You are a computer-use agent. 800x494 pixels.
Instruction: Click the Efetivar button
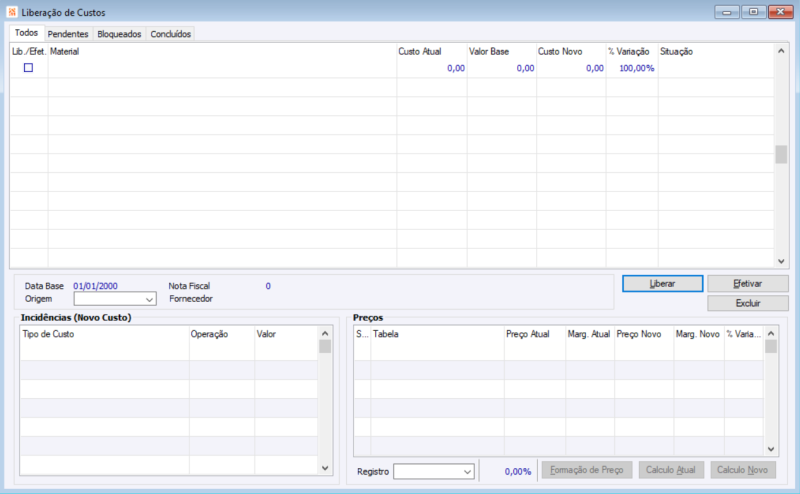[747, 283]
